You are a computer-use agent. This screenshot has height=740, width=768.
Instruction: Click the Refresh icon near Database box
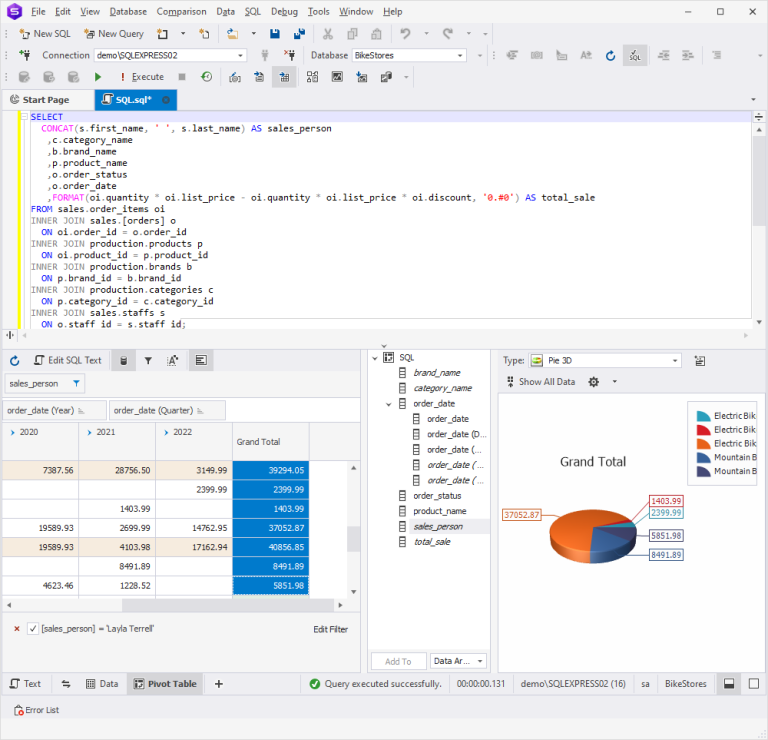pyautogui.click(x=610, y=55)
